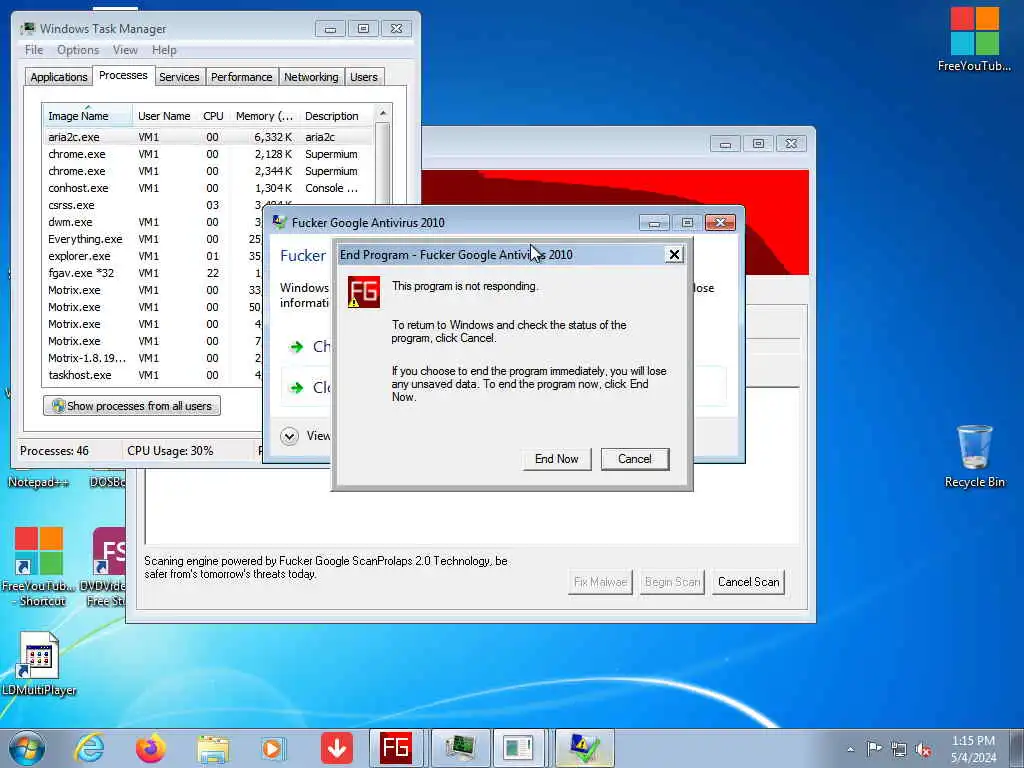Open the File menu in Task Manager

coord(34,50)
